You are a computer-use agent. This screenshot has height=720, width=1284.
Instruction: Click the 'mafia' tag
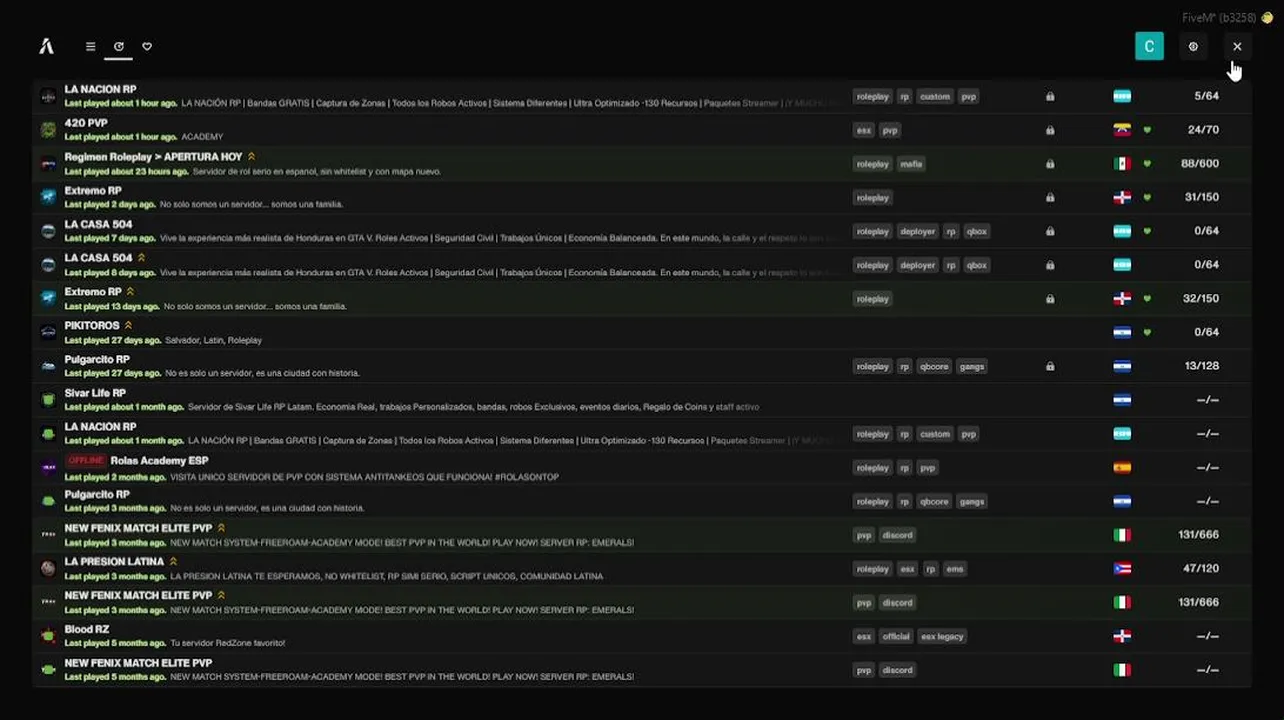click(911, 164)
